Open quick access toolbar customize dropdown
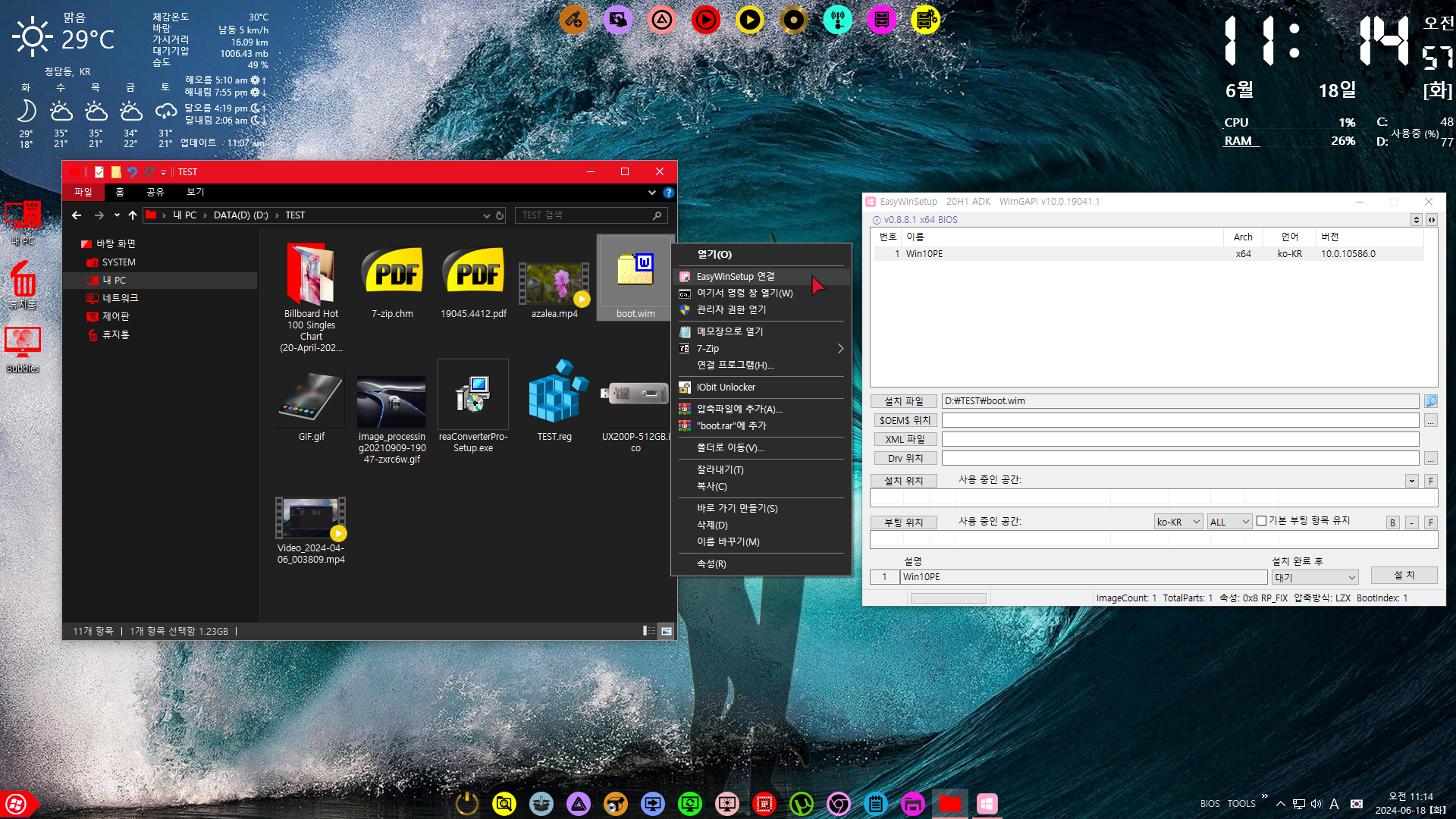 click(163, 172)
